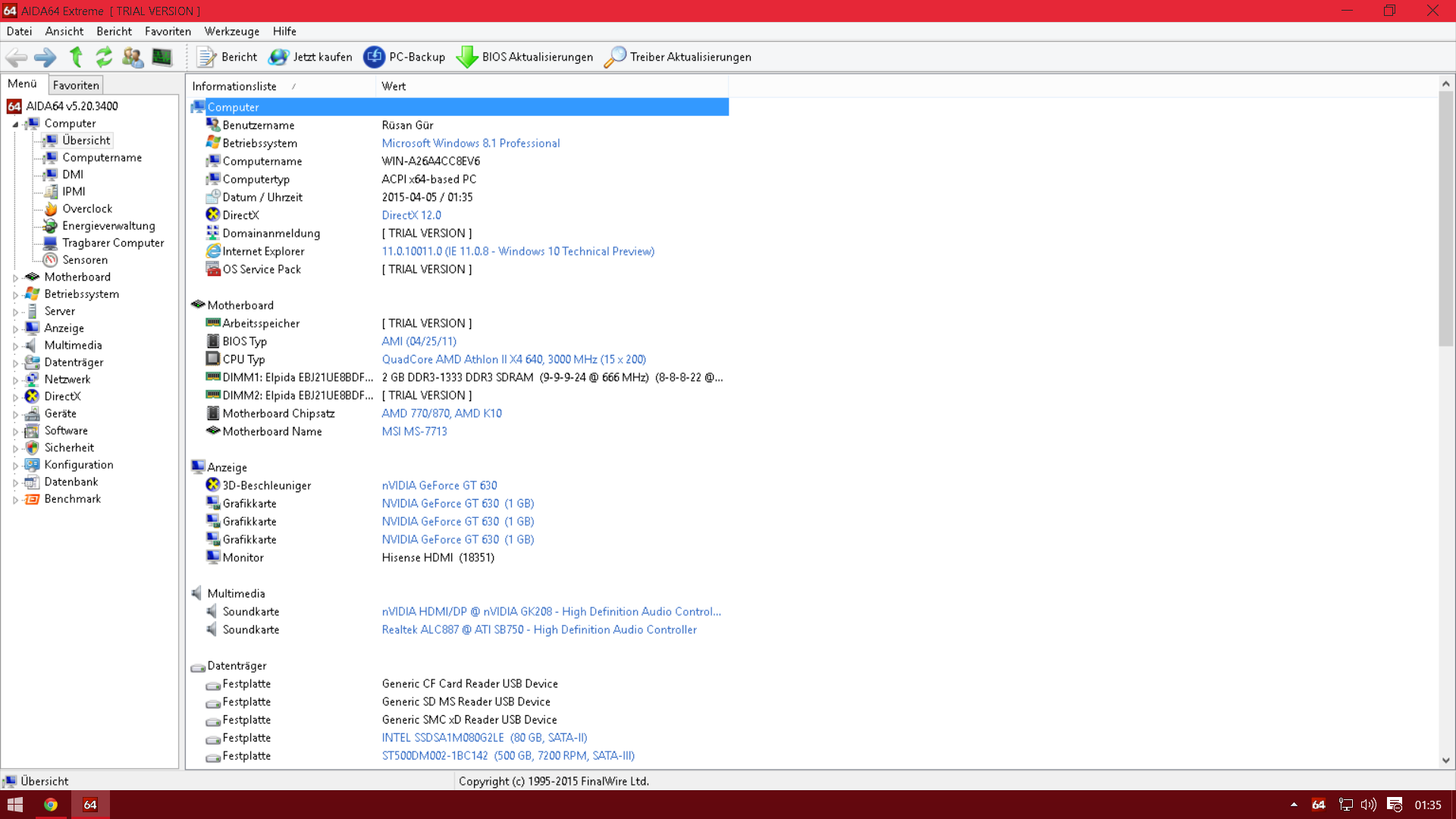Click the blue Forward arrow icon

tap(45, 57)
